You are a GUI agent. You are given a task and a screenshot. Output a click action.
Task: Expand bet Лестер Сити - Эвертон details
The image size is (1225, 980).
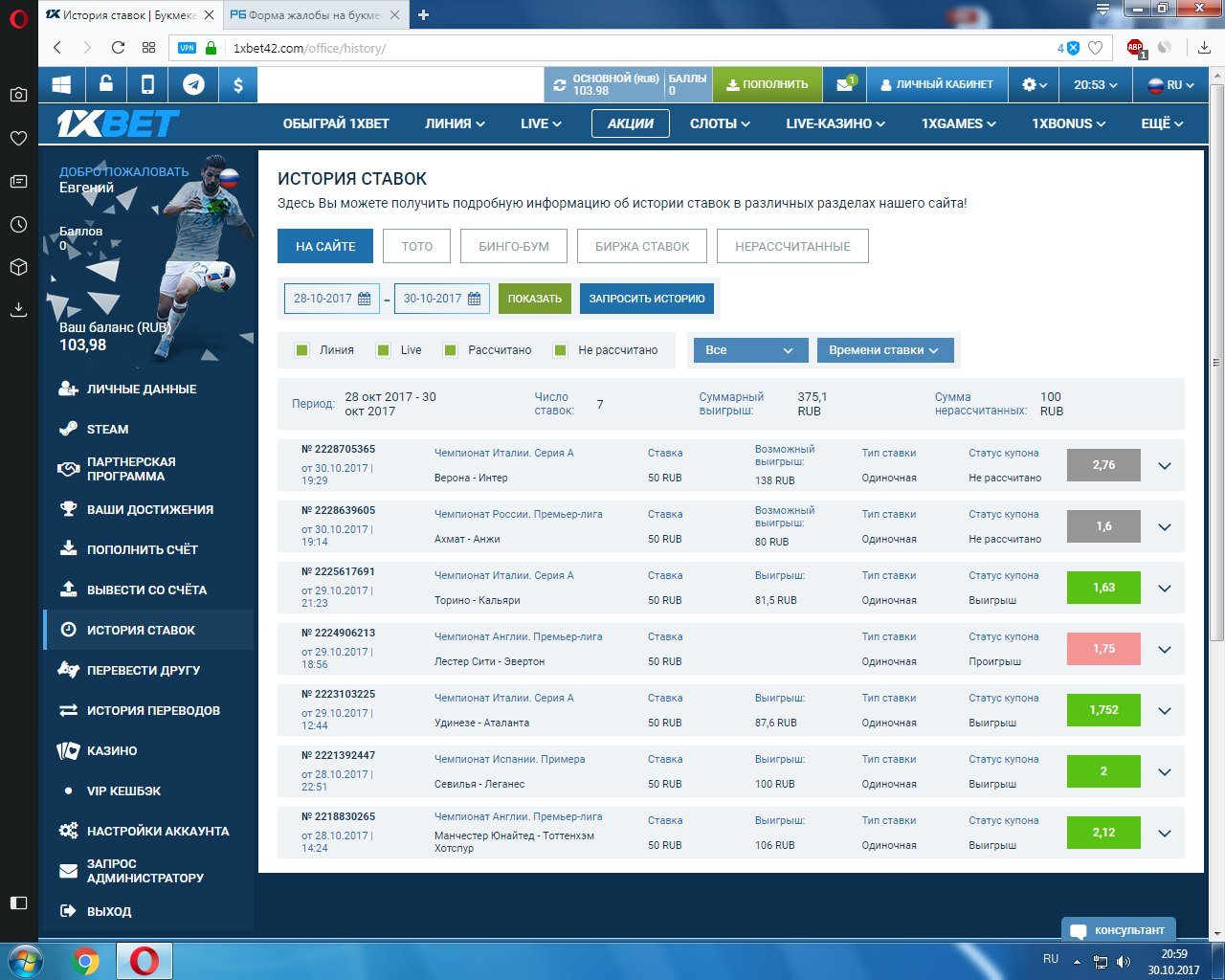(1165, 650)
